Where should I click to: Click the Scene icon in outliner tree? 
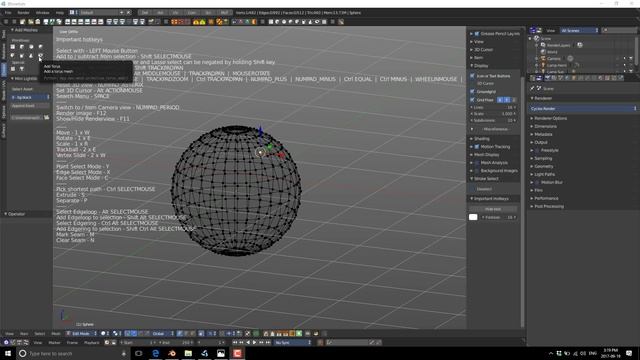coord(537,38)
